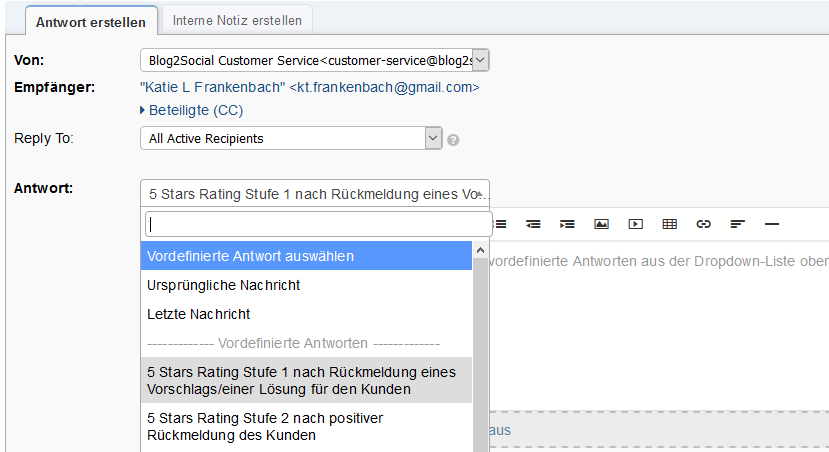Select Vordefinierte Antwort auswählen option
Image resolution: width=829 pixels, height=452 pixels.
[306, 256]
